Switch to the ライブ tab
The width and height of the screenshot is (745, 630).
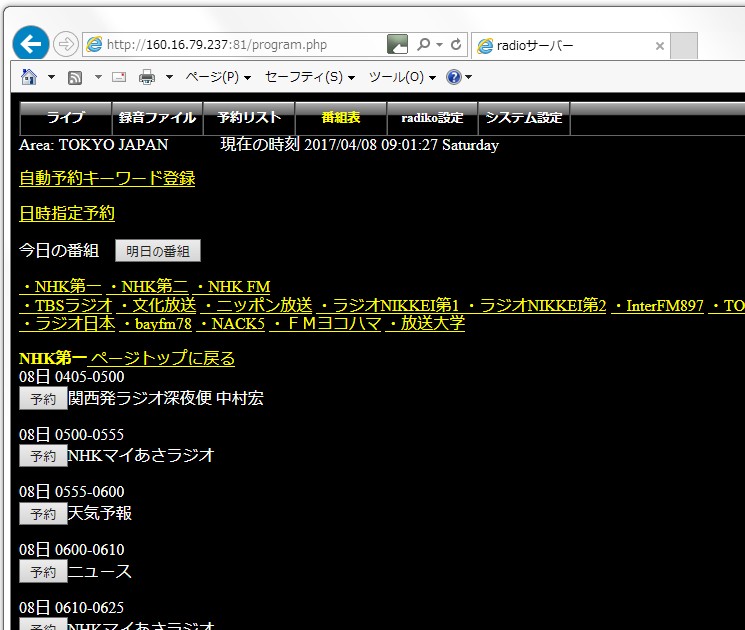[x=66, y=118]
